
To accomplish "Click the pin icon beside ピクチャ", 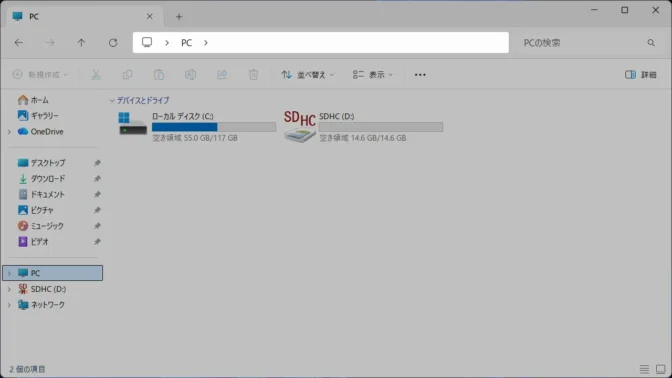I will pyautogui.click(x=97, y=210).
